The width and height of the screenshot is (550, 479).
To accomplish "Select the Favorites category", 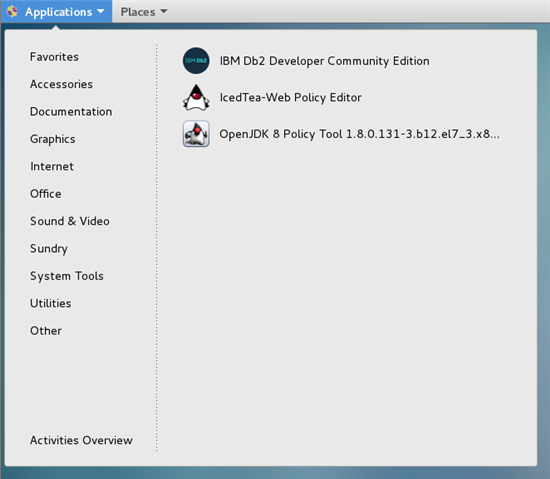I will (x=54, y=57).
